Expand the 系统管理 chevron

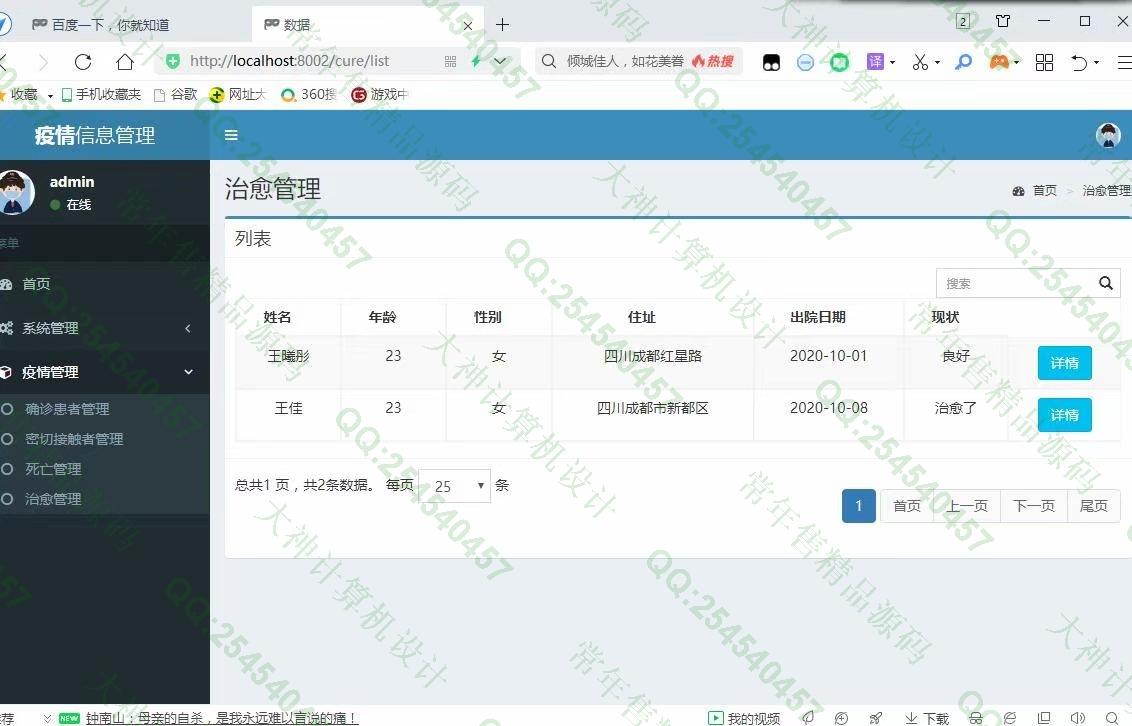188,328
